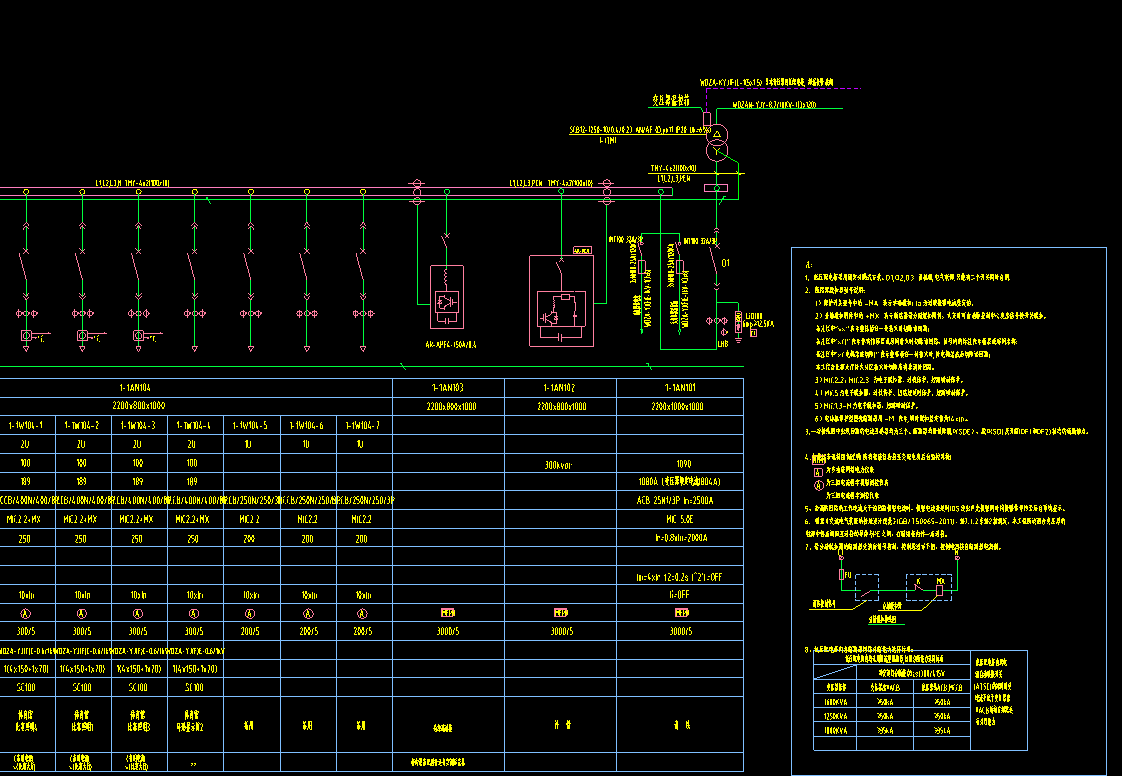The width and height of the screenshot is (1122, 776).
Task: Select the MX coil symbol in notes diagram
Action: (940, 591)
